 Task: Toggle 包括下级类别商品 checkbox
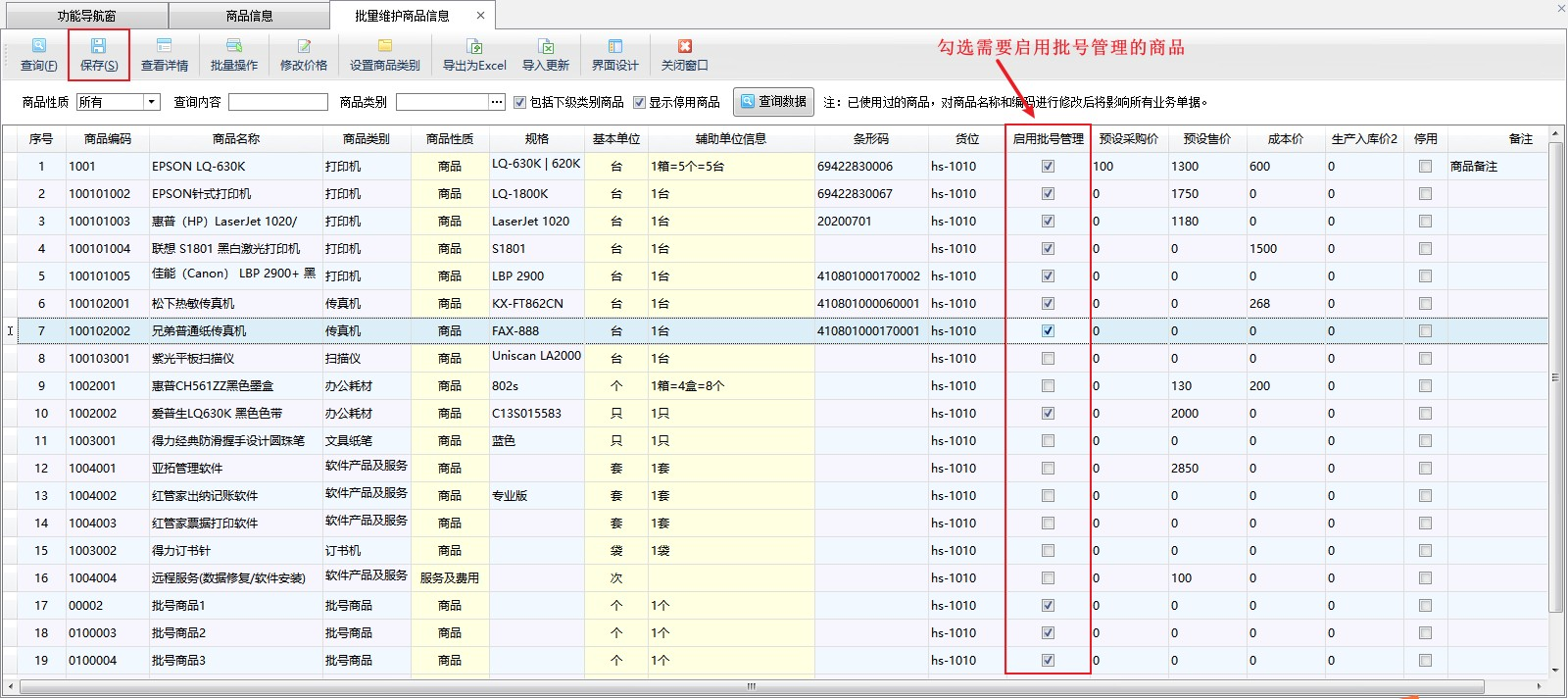point(520,102)
